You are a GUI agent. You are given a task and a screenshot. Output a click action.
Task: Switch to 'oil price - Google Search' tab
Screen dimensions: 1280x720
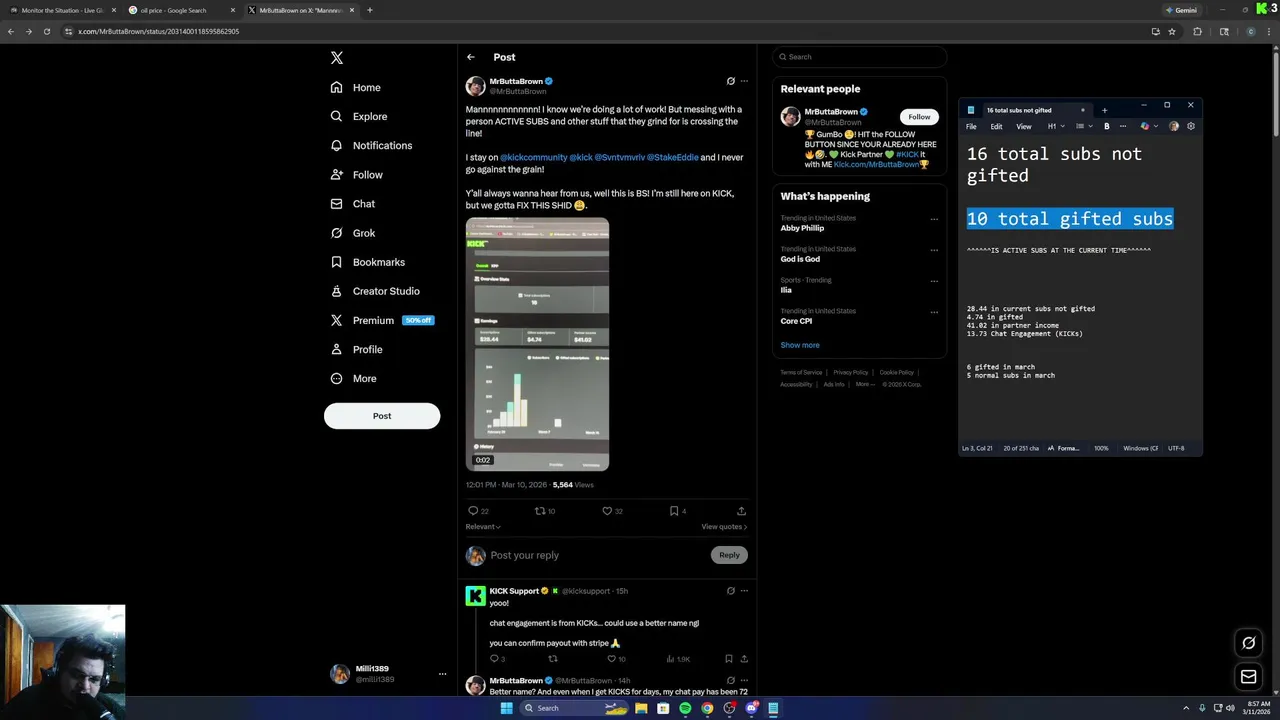pyautogui.click(x=181, y=10)
